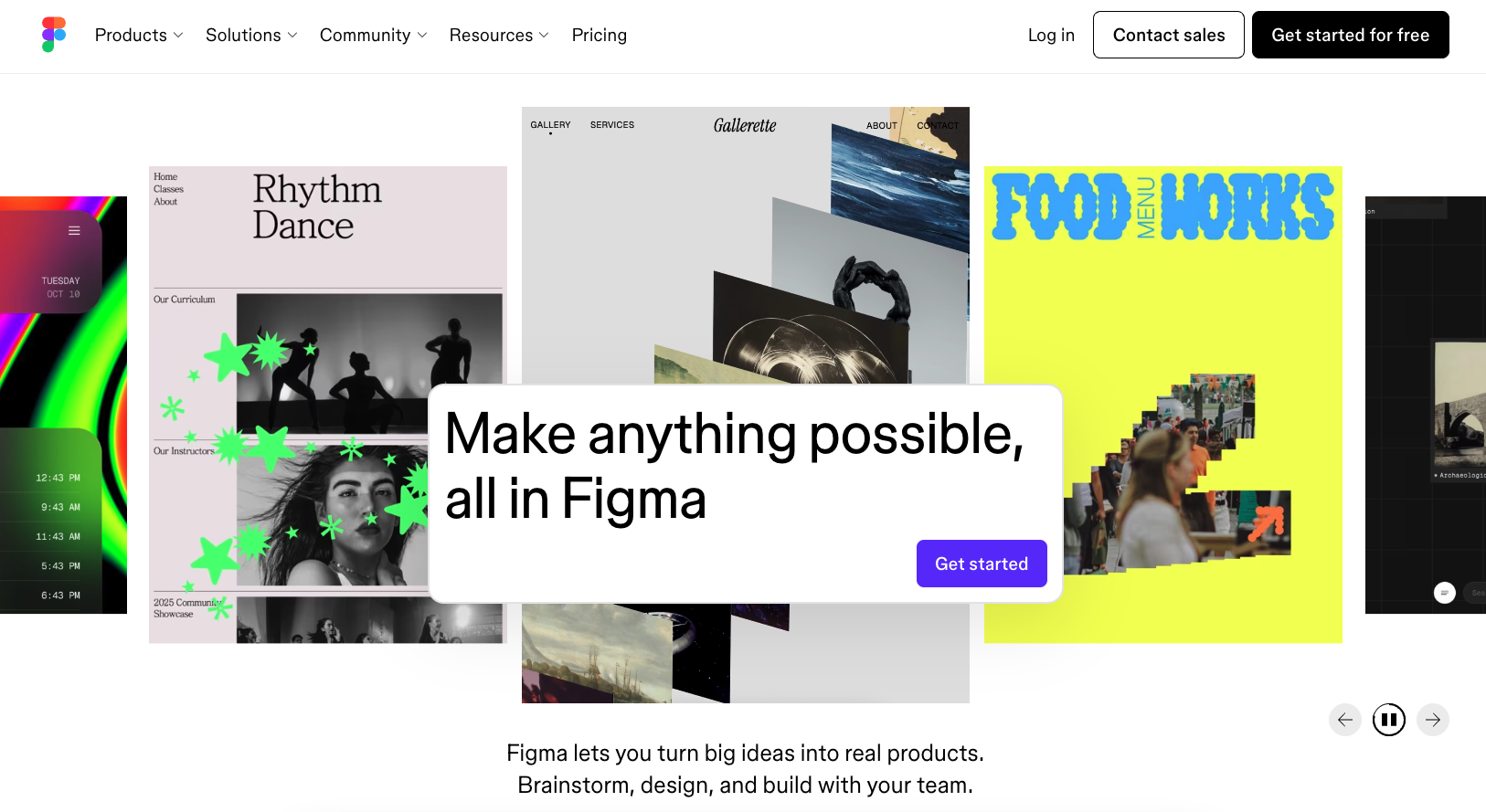Click the Contact sales button

[1169, 35]
